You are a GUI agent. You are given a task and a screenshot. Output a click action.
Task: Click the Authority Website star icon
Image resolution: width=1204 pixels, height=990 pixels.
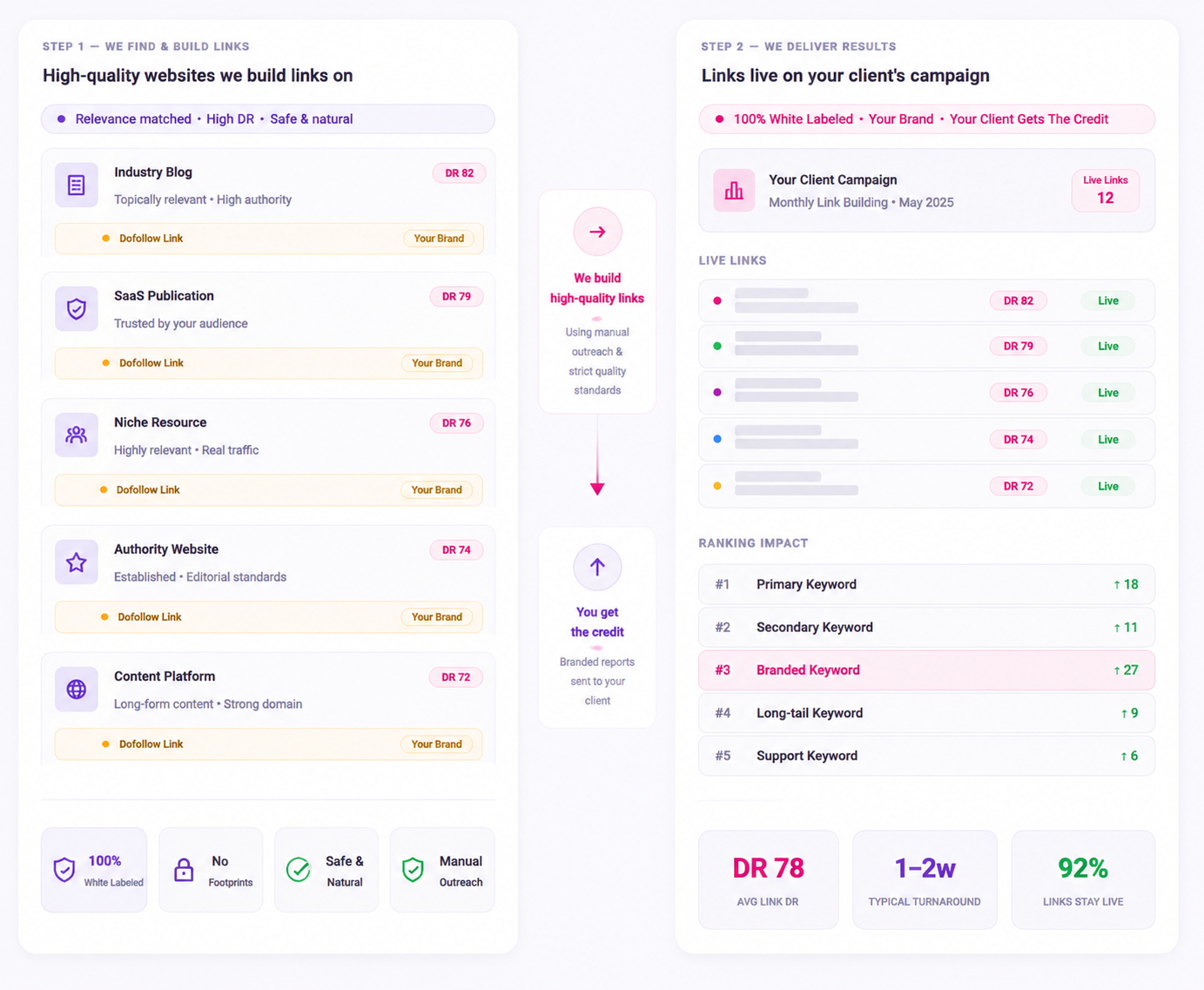click(77, 562)
